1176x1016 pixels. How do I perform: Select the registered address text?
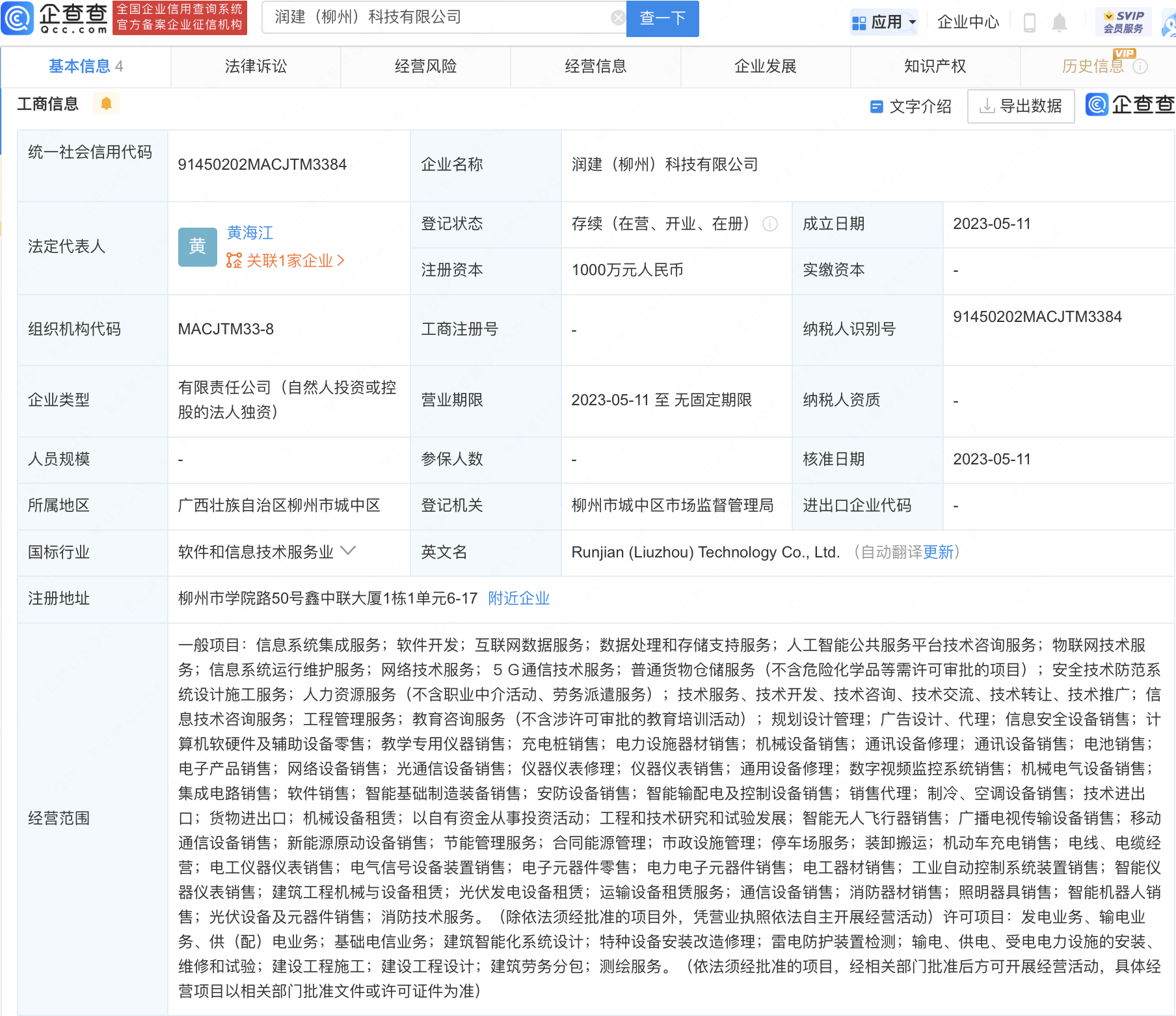[328, 598]
